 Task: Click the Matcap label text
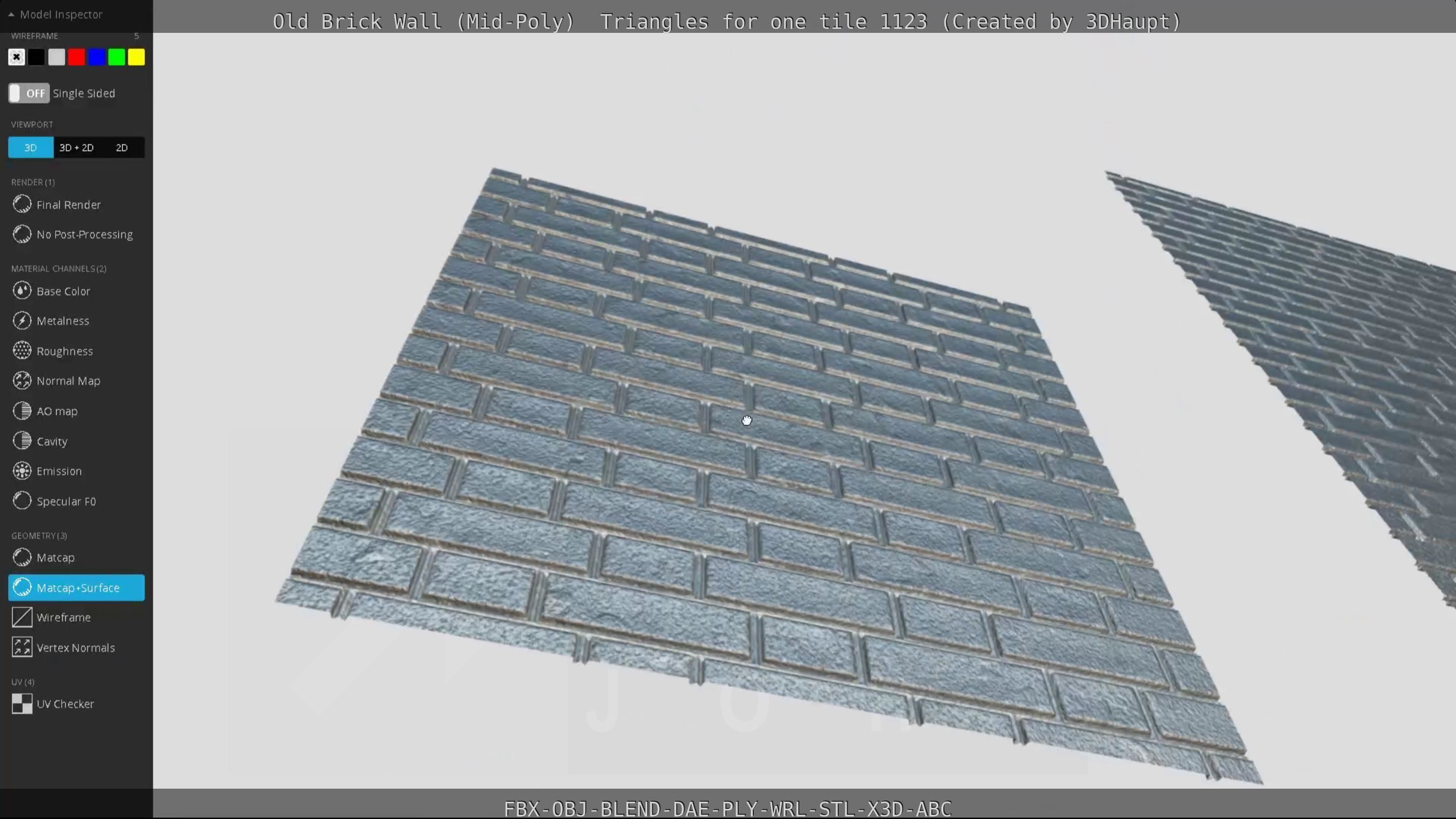(56, 558)
